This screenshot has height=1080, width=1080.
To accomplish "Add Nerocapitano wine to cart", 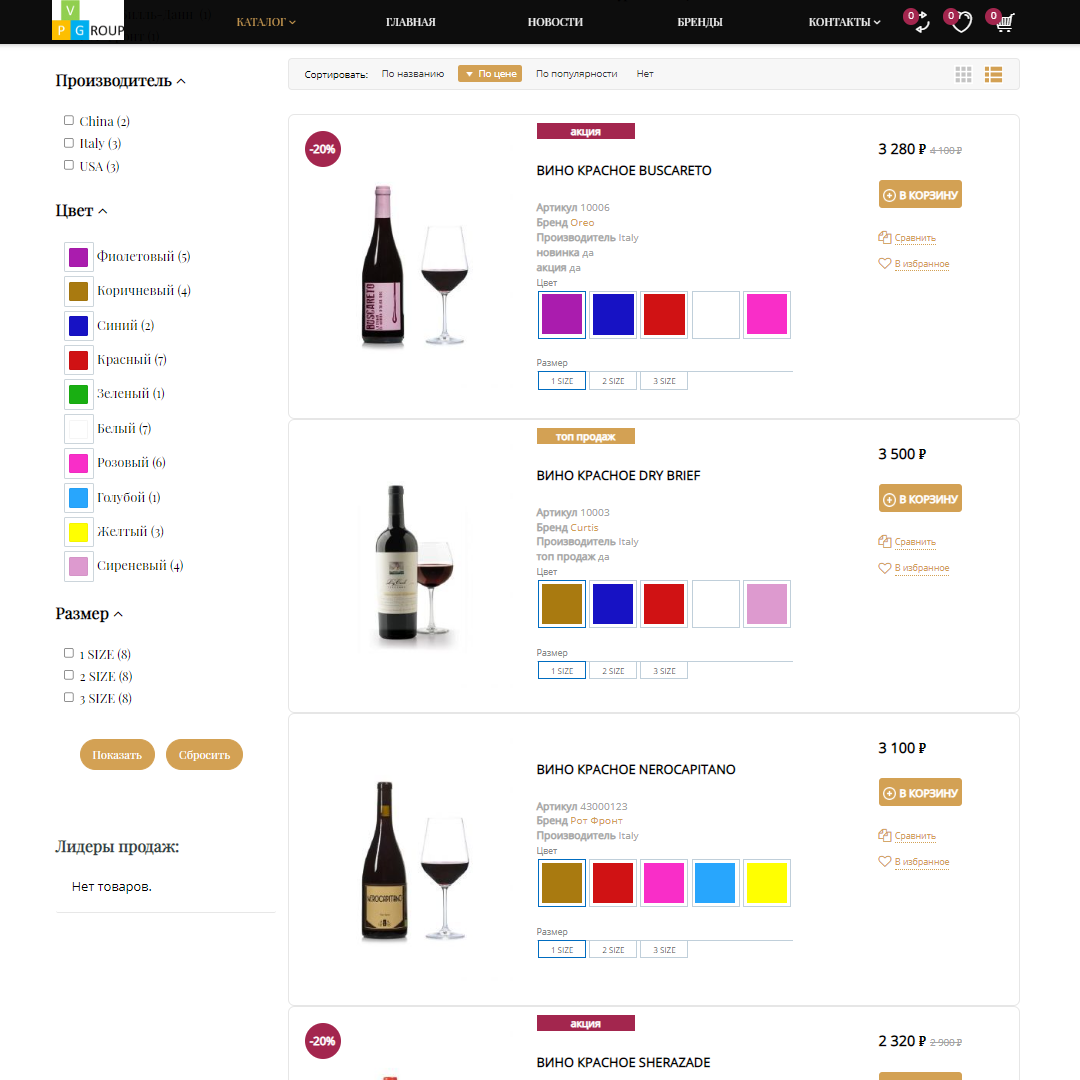I will coord(920,793).
